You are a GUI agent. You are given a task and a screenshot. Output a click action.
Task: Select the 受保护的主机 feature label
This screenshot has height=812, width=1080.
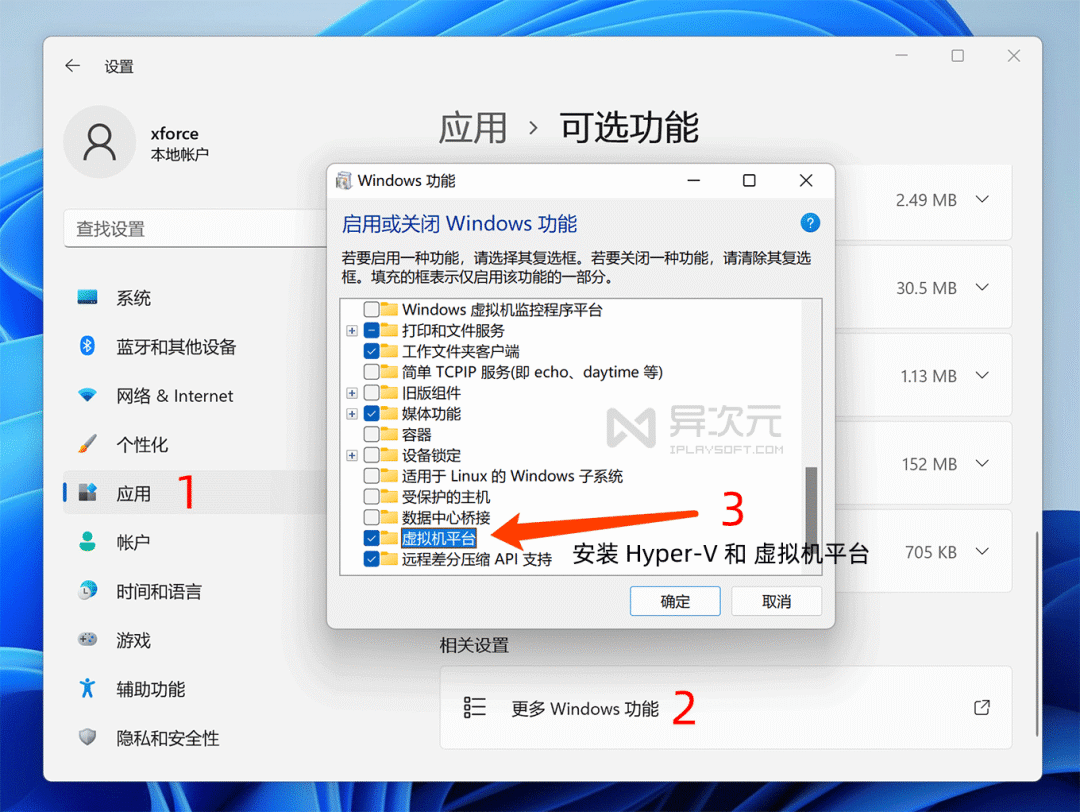pyautogui.click(x=446, y=497)
